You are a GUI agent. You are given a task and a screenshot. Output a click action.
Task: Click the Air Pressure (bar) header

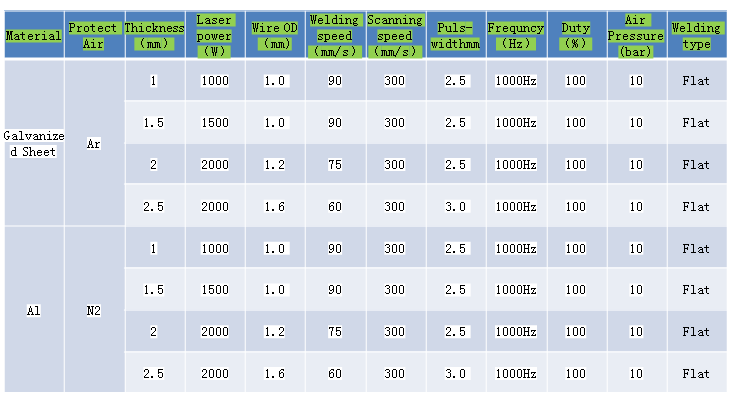point(635,35)
